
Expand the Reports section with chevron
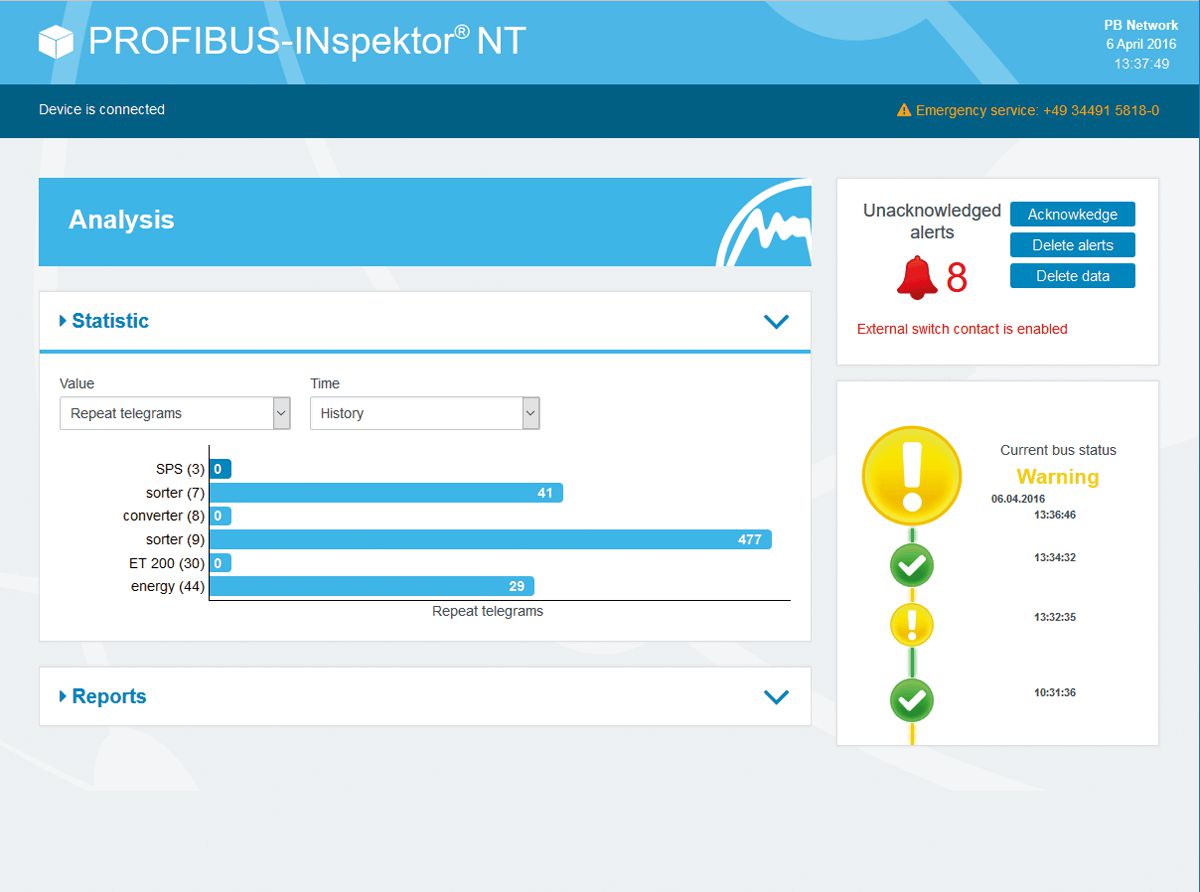point(776,697)
